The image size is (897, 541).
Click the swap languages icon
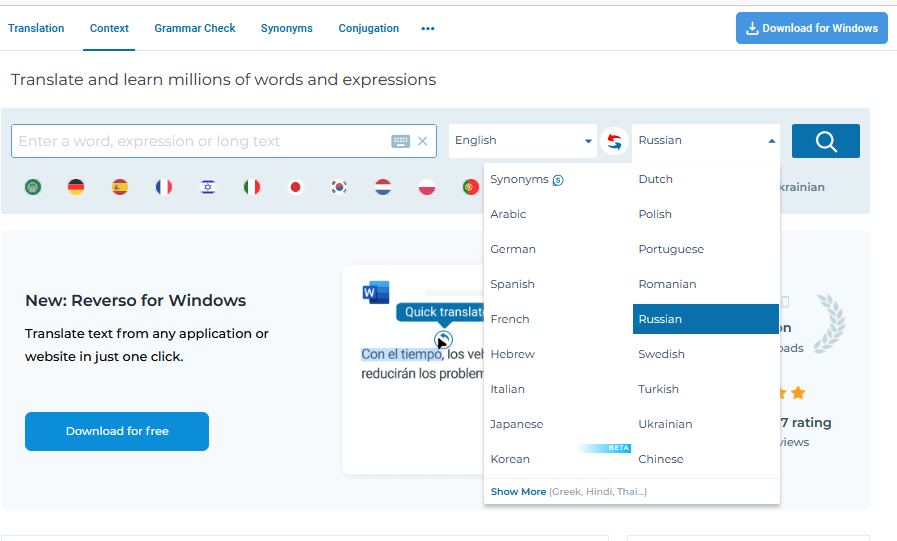[614, 141]
